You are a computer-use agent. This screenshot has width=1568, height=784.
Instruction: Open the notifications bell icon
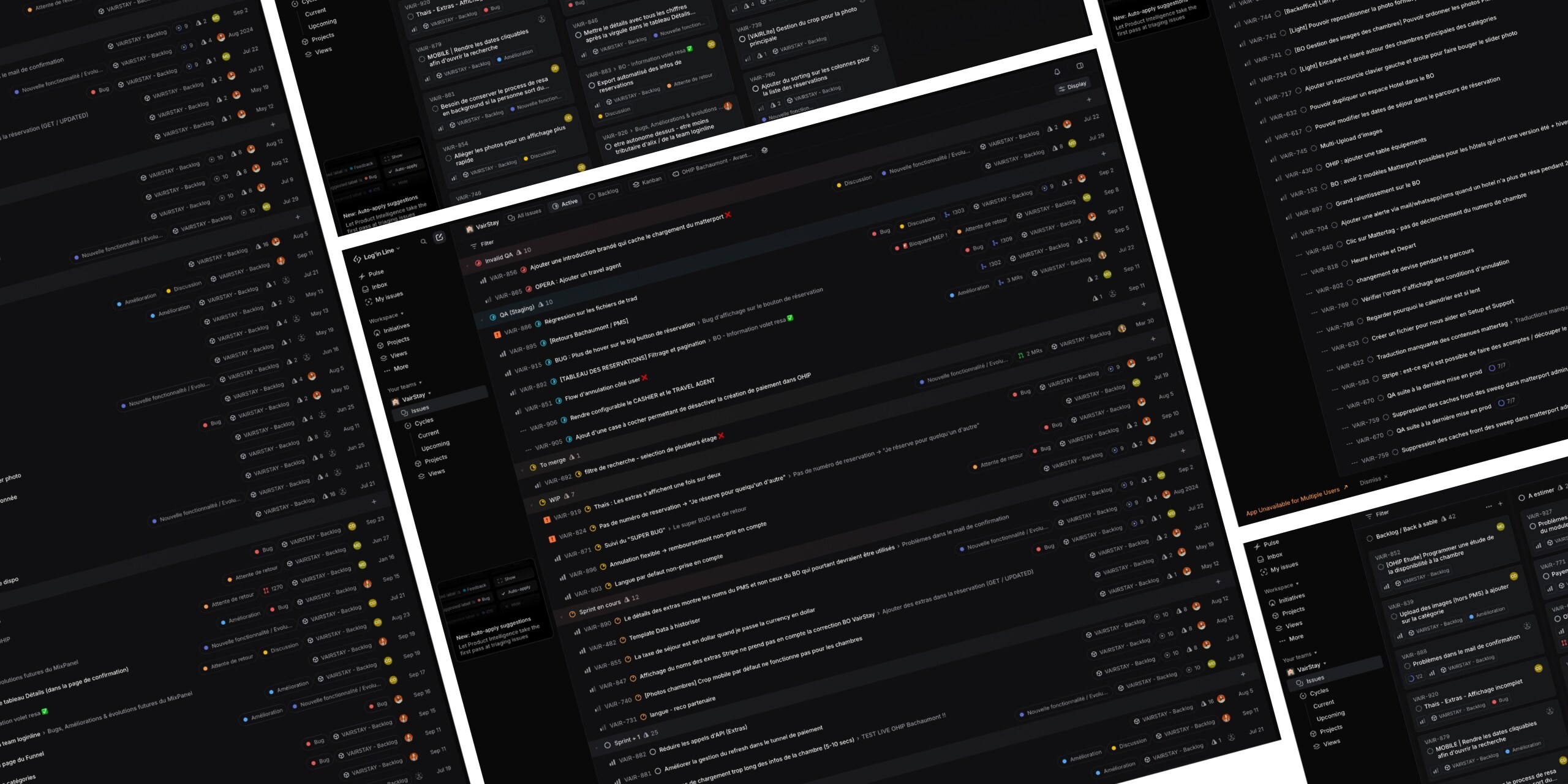[1057, 72]
